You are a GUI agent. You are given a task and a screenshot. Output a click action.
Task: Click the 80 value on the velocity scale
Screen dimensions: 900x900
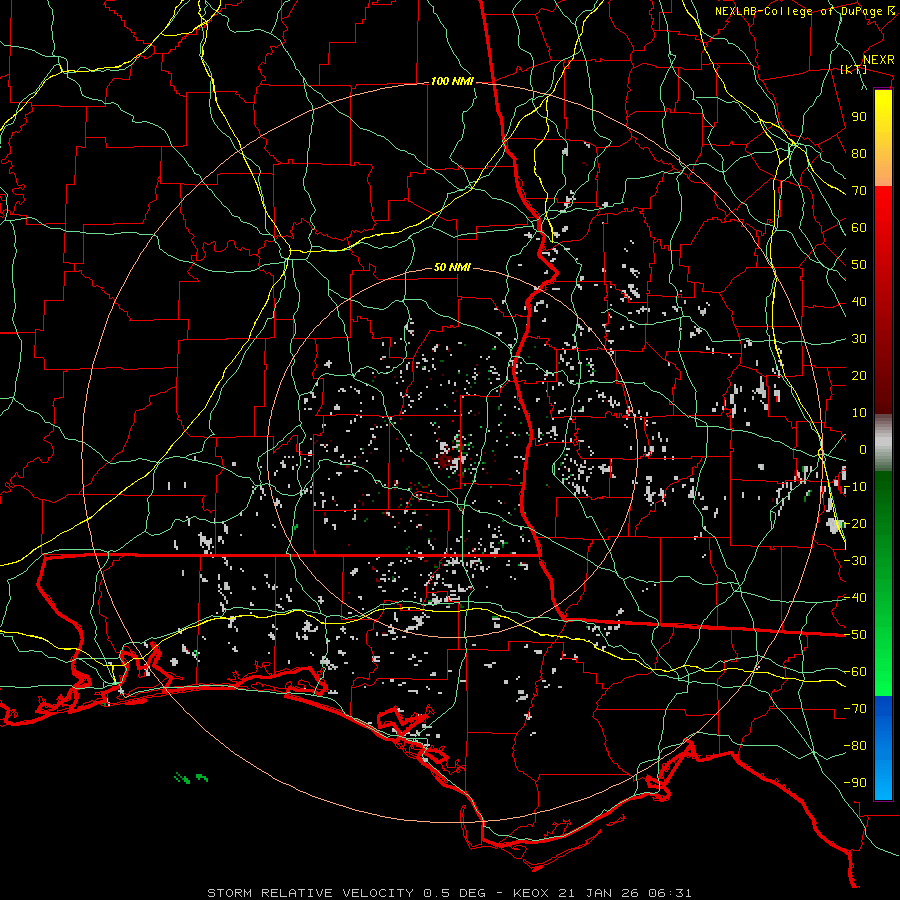coord(859,153)
